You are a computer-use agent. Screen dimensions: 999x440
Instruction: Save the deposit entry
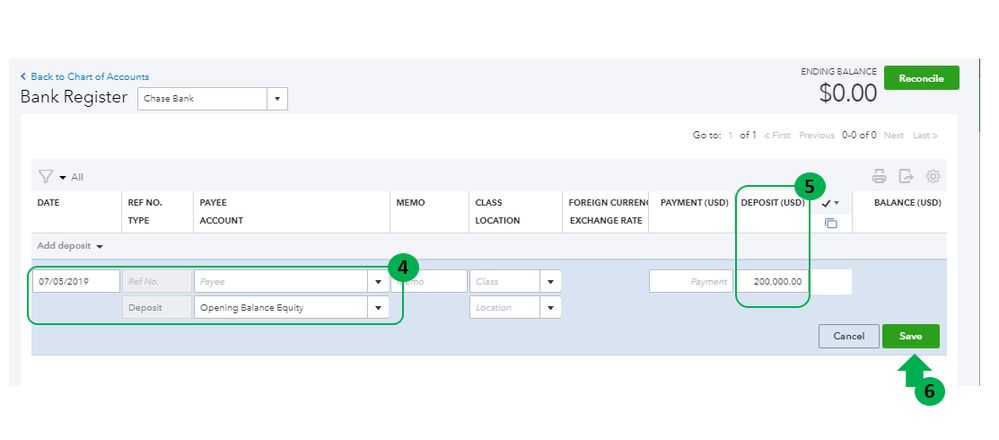910,336
